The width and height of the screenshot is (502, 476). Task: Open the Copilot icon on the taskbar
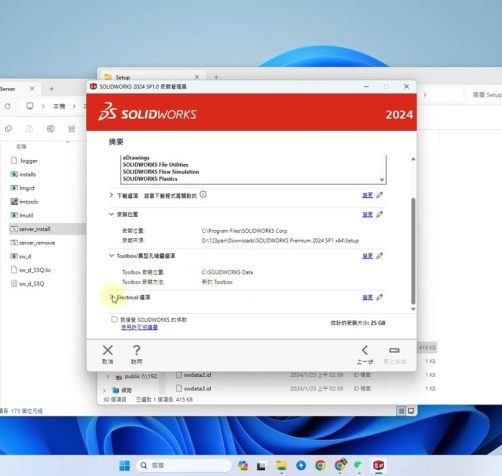coord(243,465)
